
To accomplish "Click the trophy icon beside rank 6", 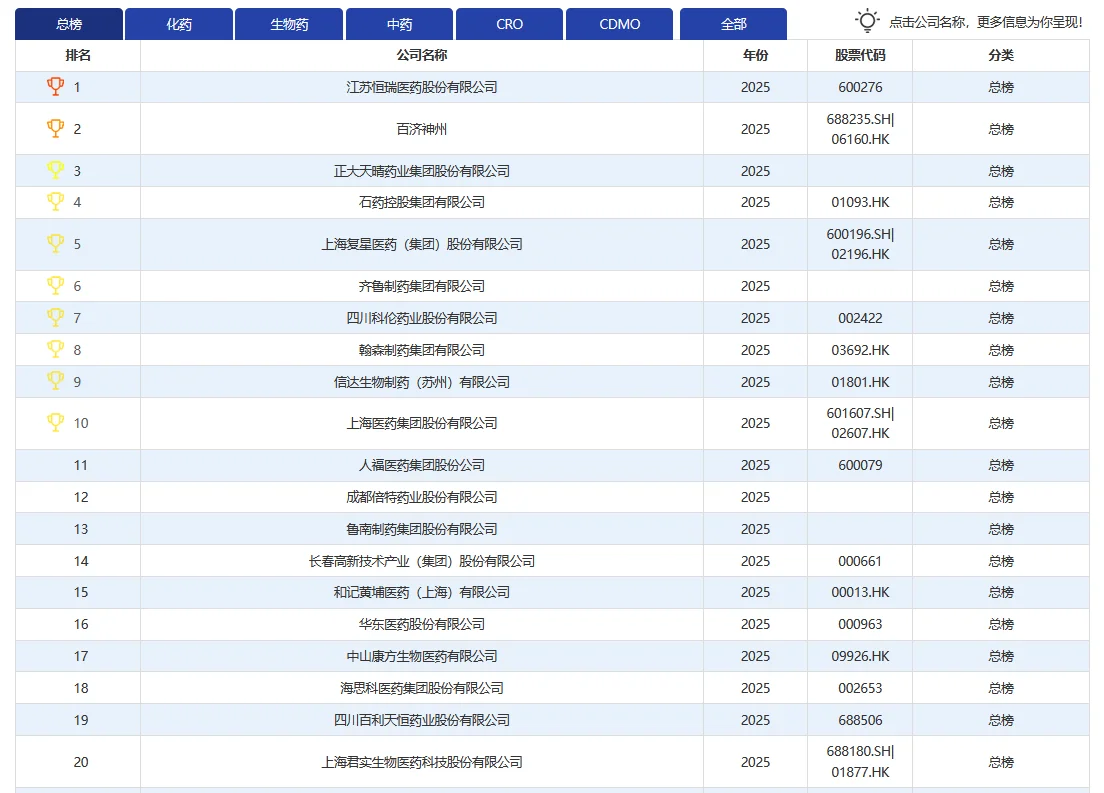I will click(x=55, y=285).
